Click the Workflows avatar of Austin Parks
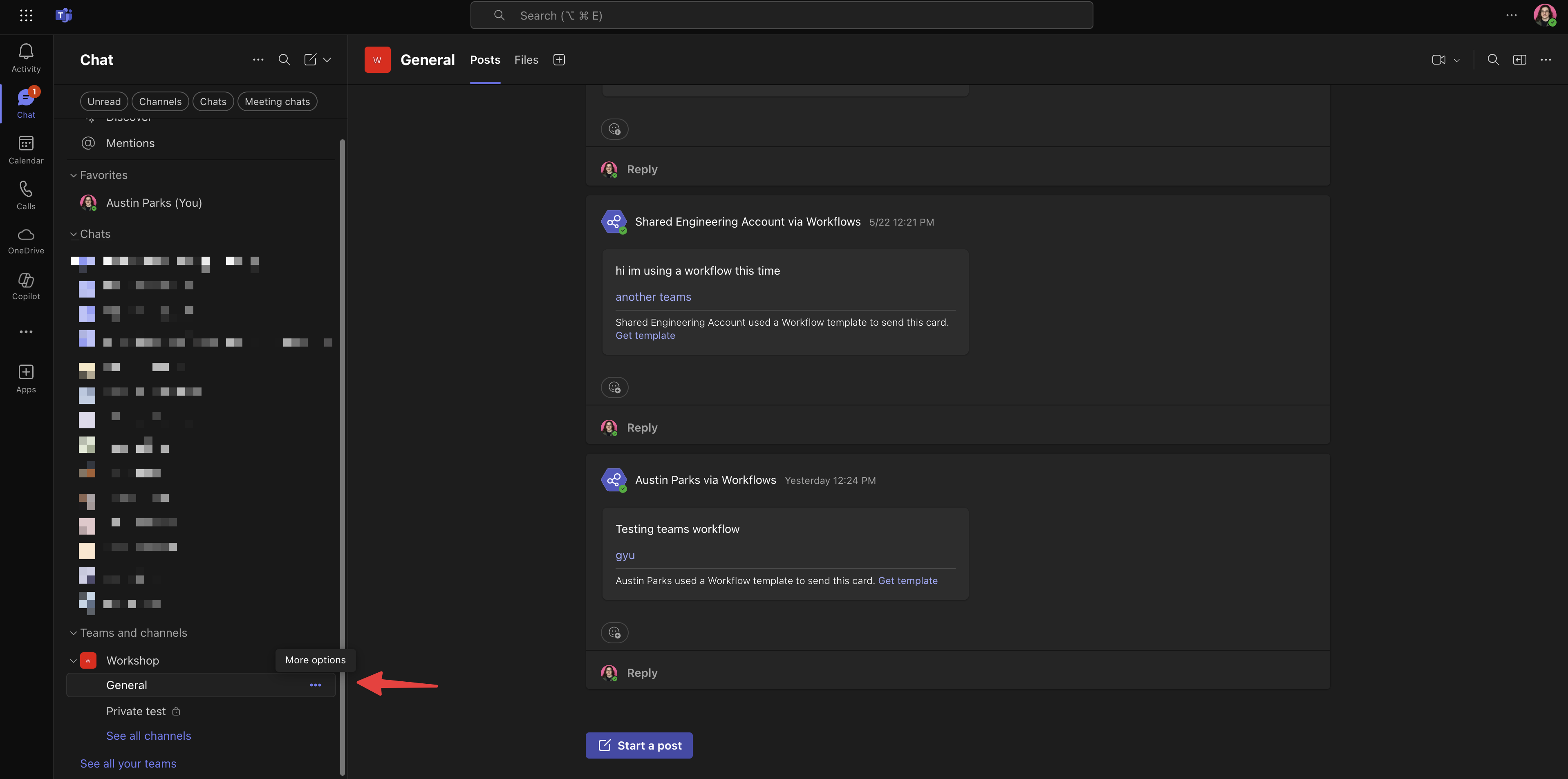The width and height of the screenshot is (1568, 779). coord(614,480)
